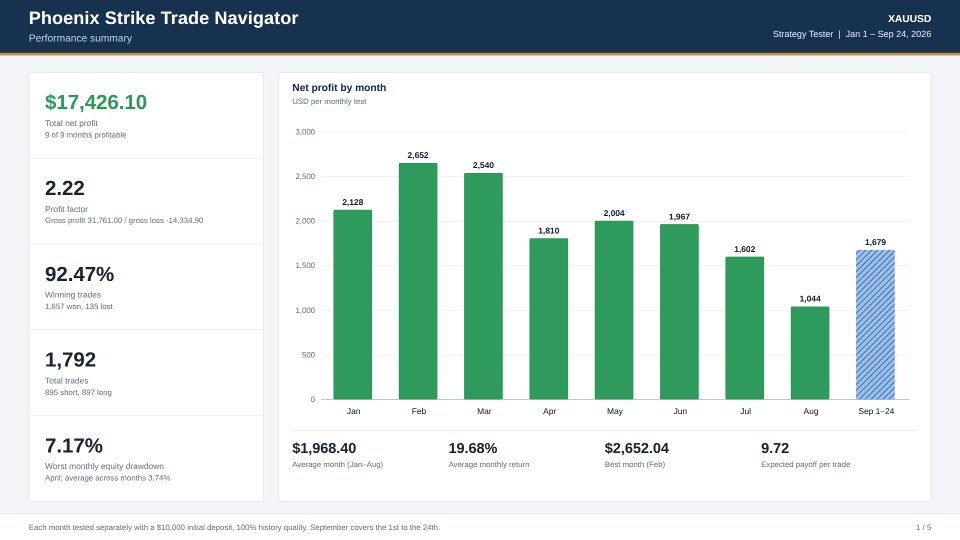This screenshot has width=960, height=540.
Task: Click the hatched blue Sep 1–24 bar
Action: (876, 324)
